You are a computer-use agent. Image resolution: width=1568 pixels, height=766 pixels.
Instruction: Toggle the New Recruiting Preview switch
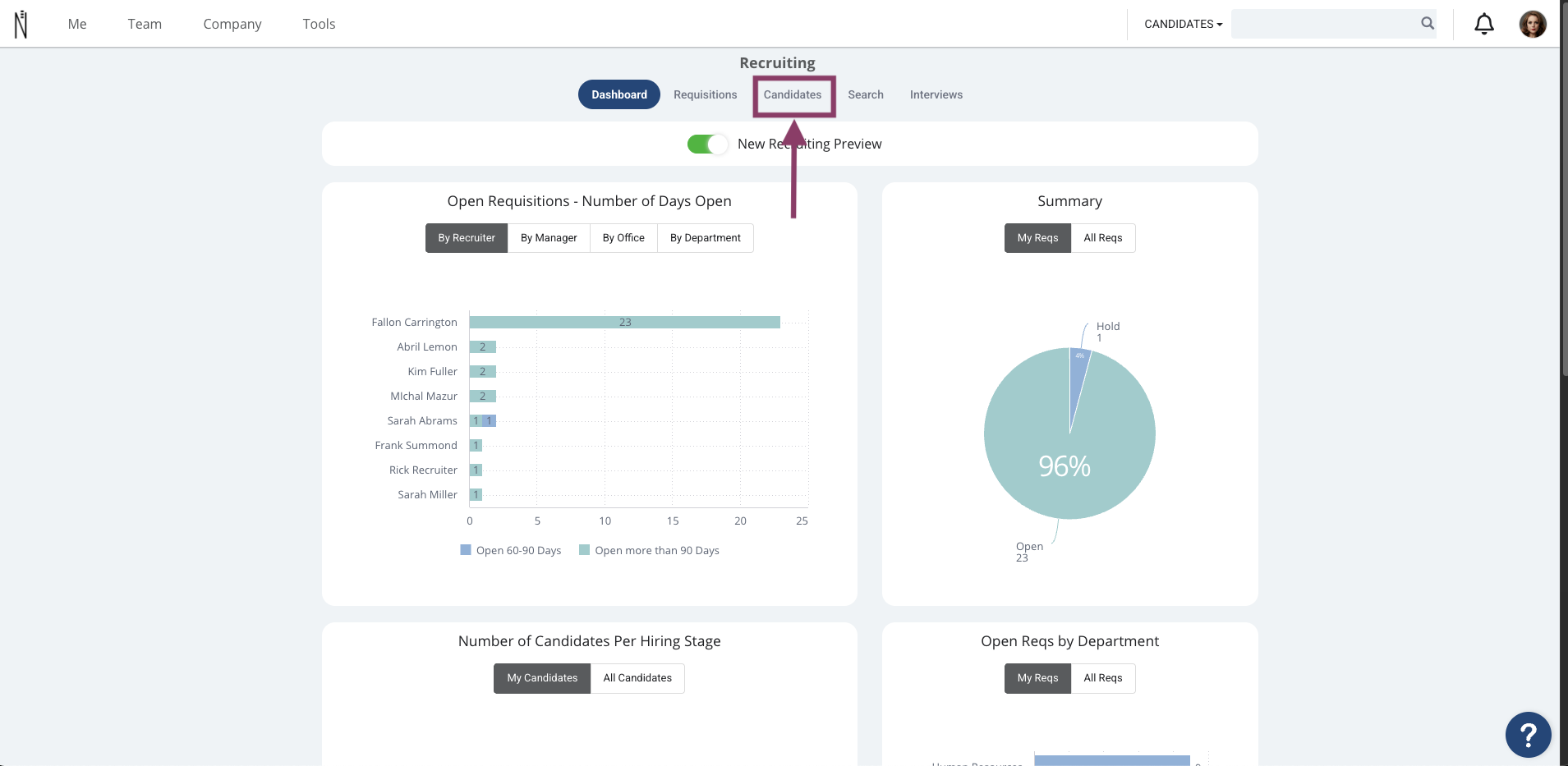tap(707, 144)
